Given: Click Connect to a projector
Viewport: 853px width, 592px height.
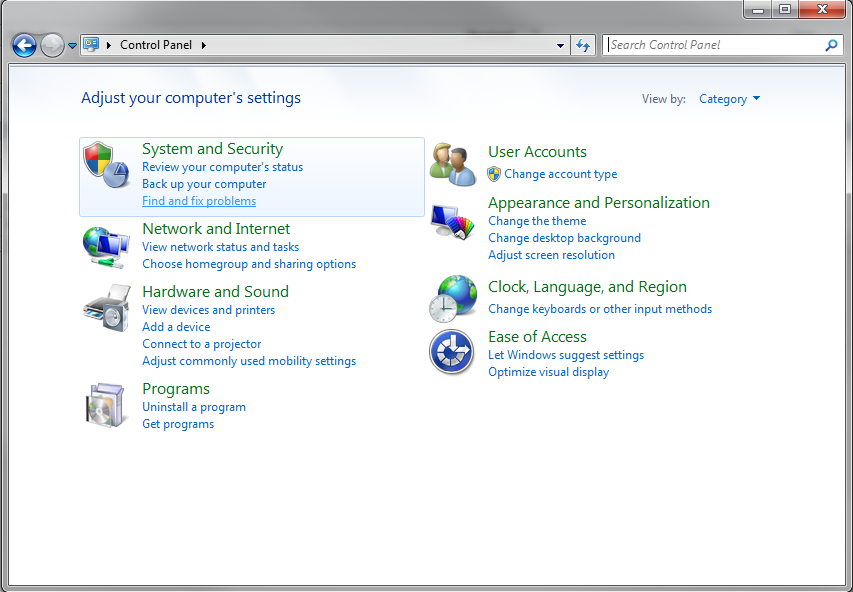Looking at the screenshot, I should pyautogui.click(x=201, y=344).
